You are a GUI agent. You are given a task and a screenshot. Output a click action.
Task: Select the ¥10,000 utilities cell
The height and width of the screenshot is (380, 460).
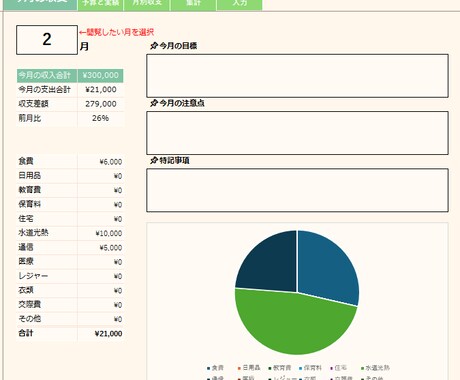pyautogui.click(x=101, y=233)
